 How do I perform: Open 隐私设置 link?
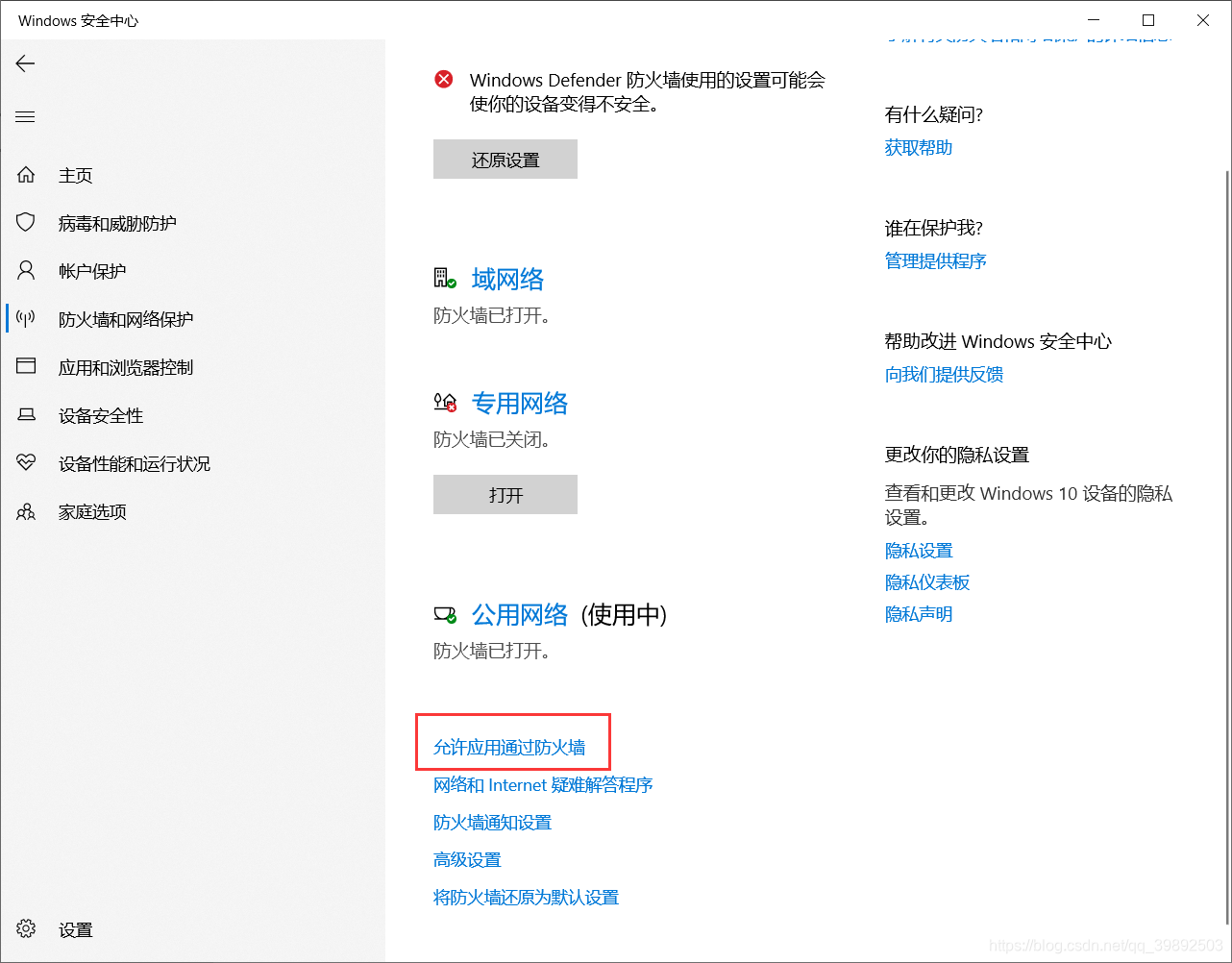tap(919, 551)
